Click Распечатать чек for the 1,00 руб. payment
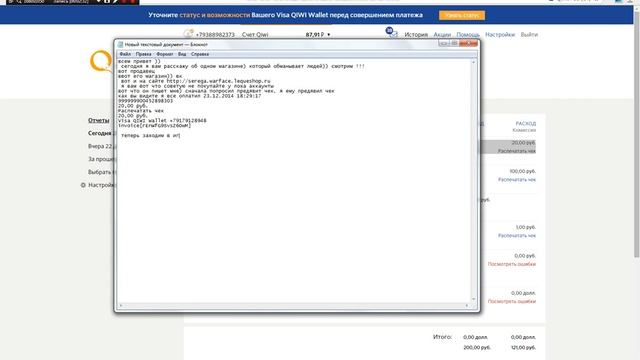640x360 pixels. [517, 236]
